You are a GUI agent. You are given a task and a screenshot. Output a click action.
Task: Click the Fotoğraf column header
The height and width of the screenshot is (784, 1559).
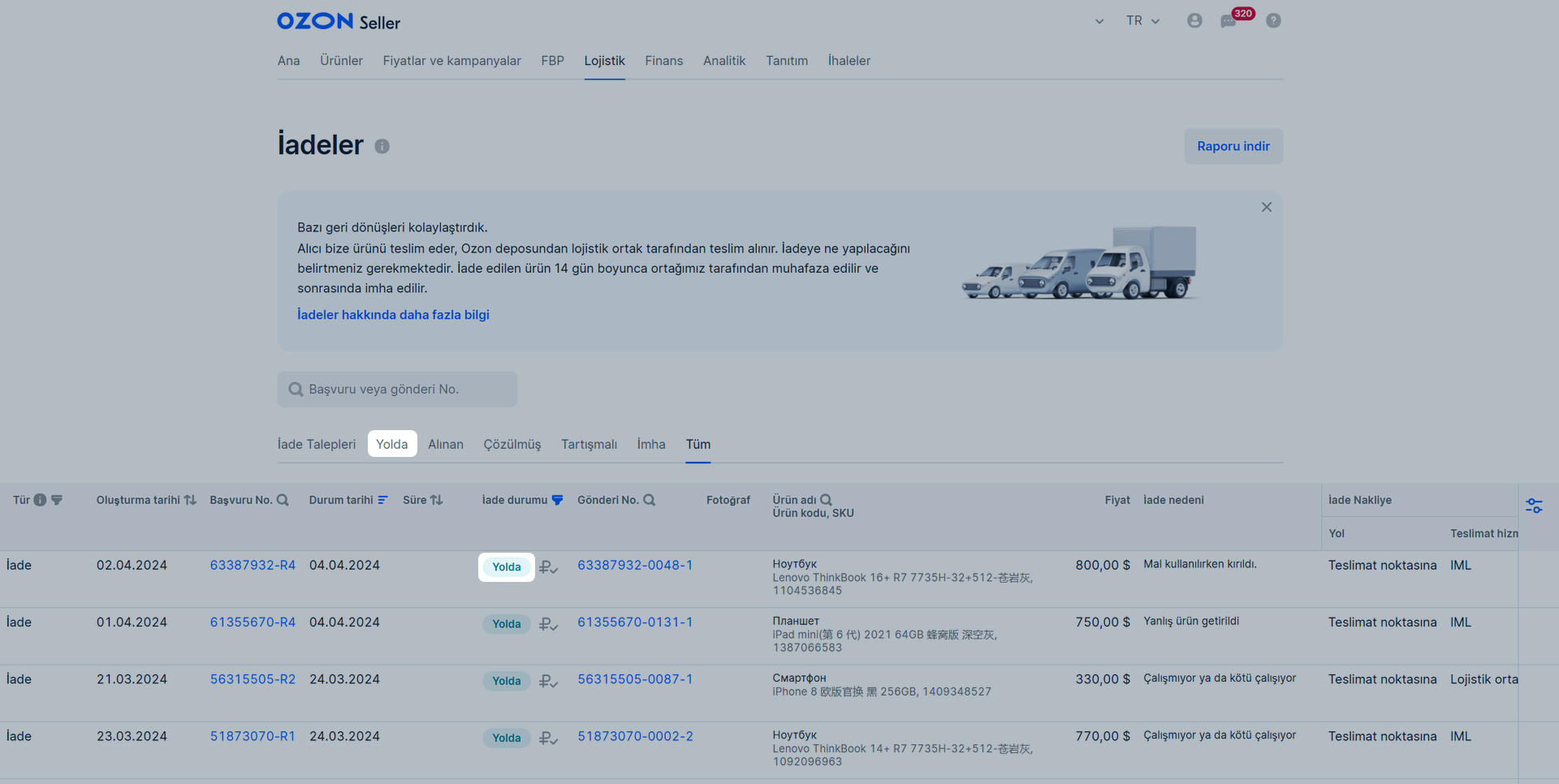728,500
